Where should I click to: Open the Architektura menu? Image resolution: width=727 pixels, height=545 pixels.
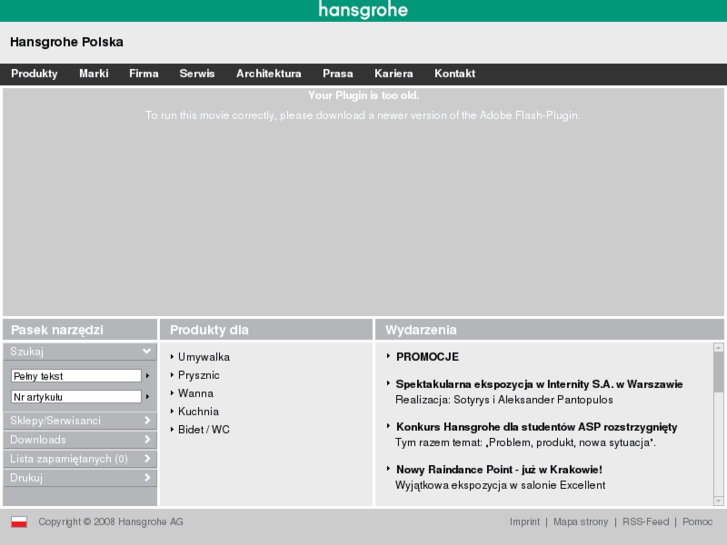(268, 74)
